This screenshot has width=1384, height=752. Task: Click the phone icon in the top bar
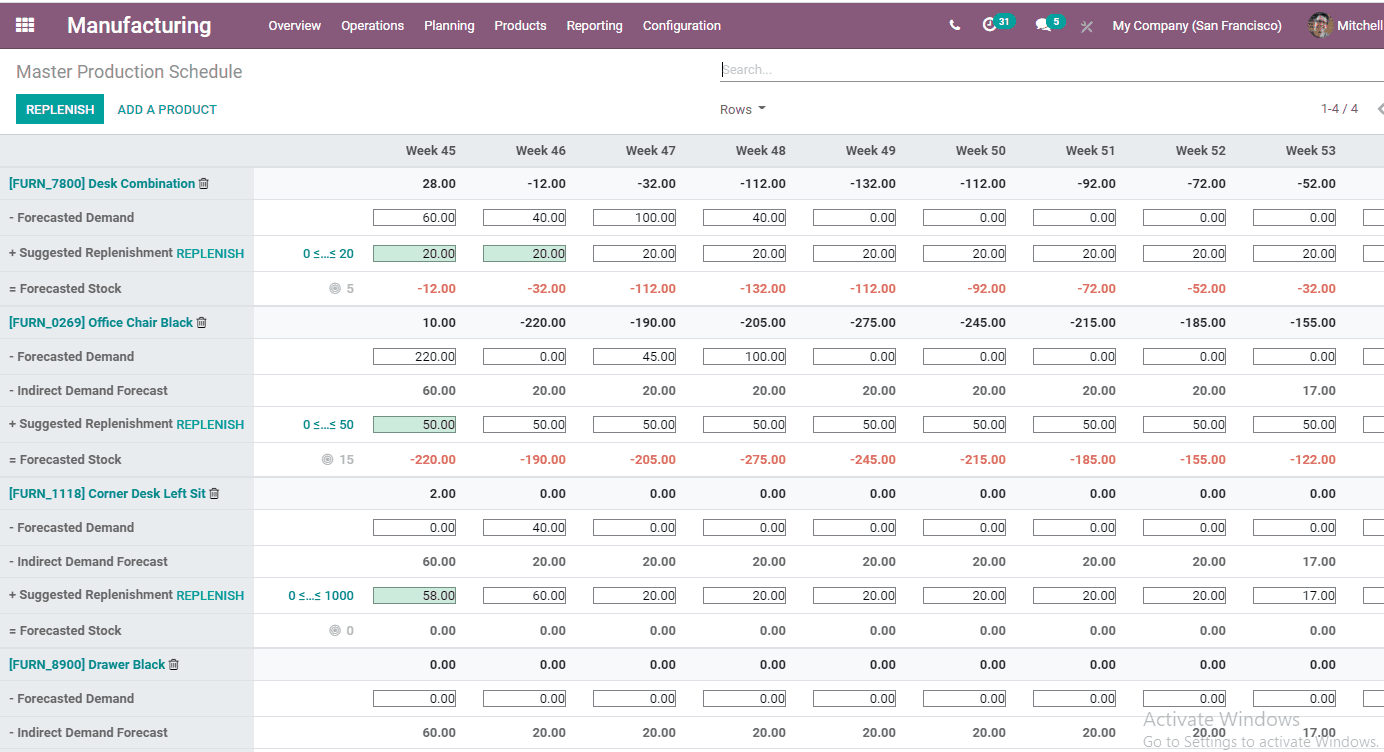tap(953, 25)
